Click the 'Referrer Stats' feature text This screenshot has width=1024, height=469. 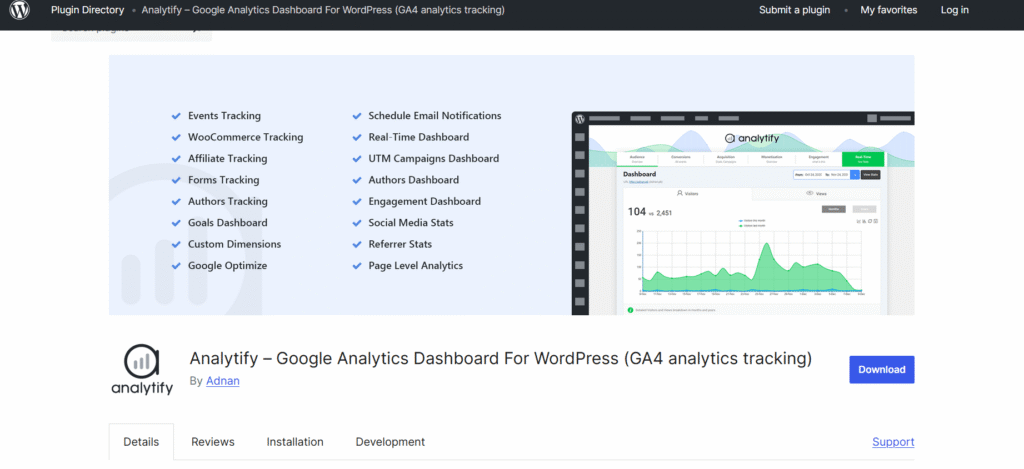click(x=400, y=244)
